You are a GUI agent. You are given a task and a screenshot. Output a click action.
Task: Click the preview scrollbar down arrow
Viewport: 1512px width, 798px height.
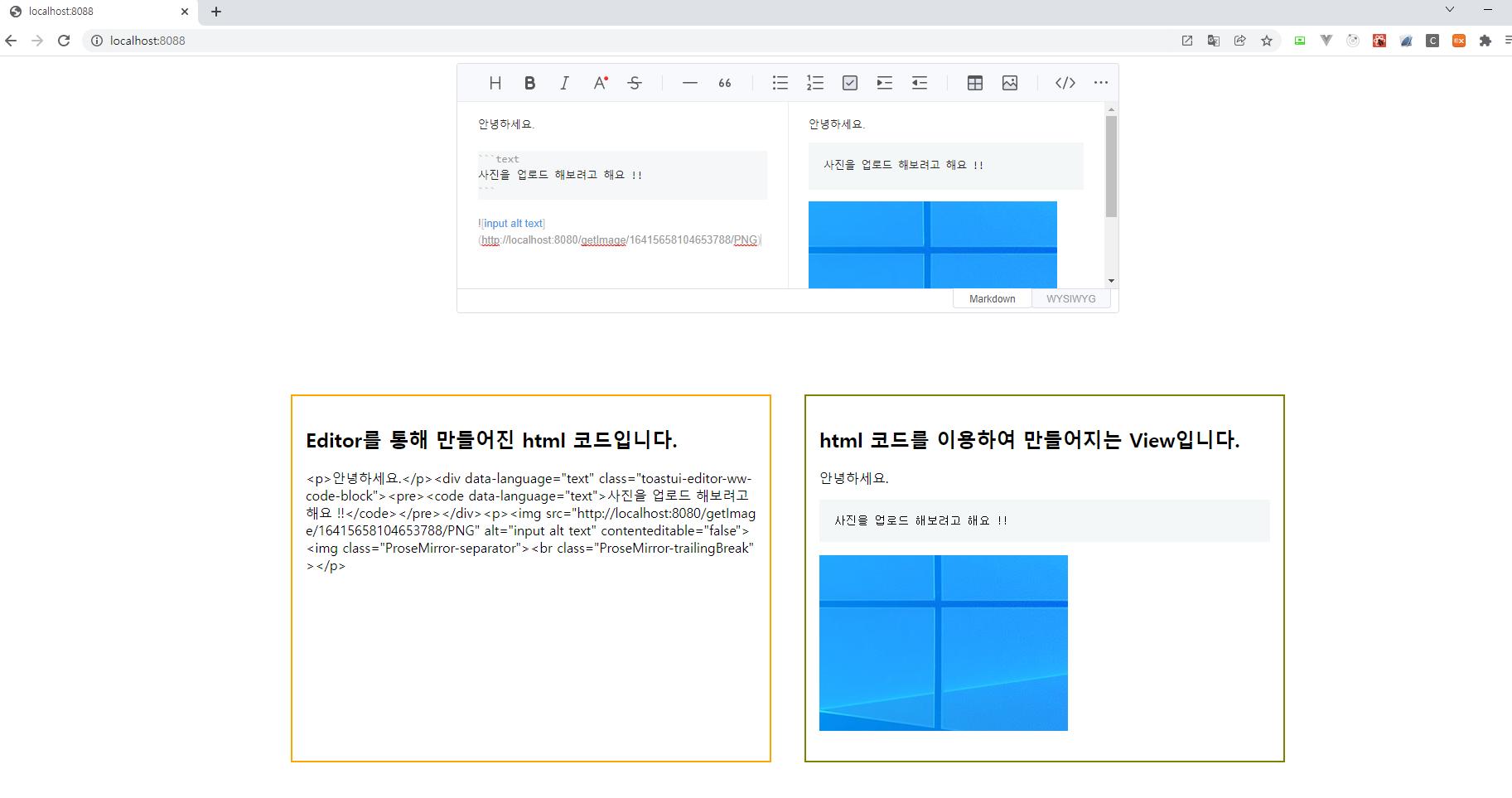[1111, 281]
